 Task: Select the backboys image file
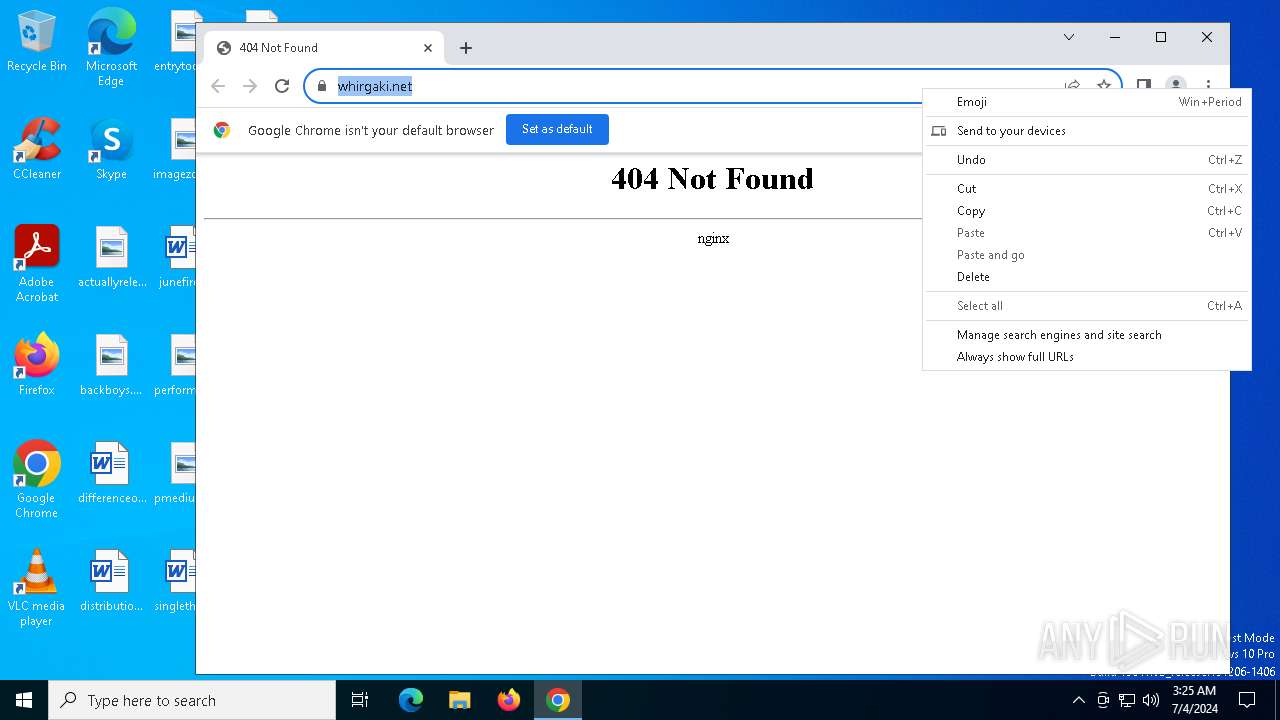click(111, 365)
